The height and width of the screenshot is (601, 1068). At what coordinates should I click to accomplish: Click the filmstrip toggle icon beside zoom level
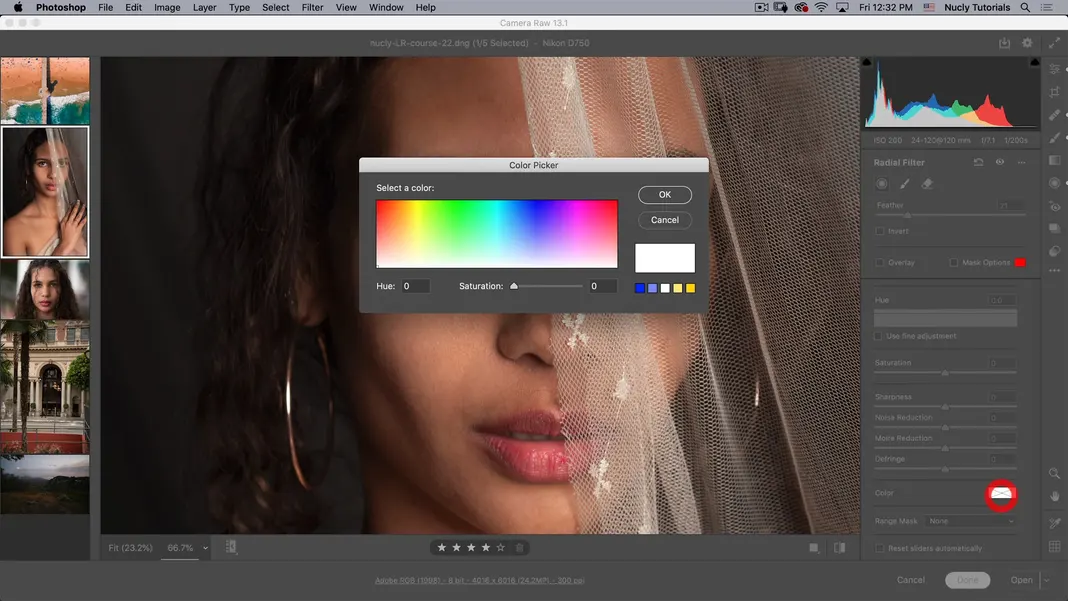click(x=231, y=547)
